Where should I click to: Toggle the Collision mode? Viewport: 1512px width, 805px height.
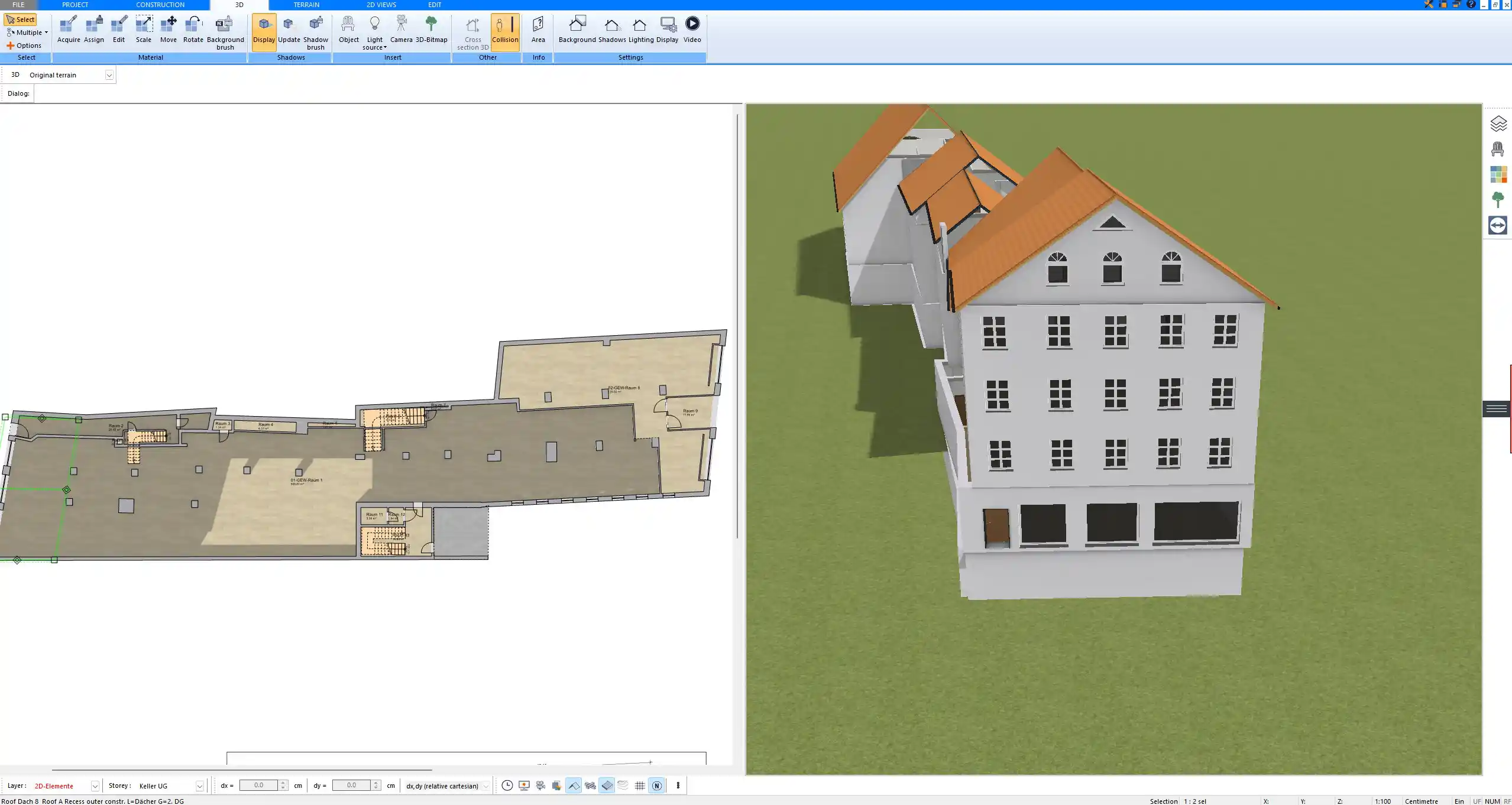point(505,30)
